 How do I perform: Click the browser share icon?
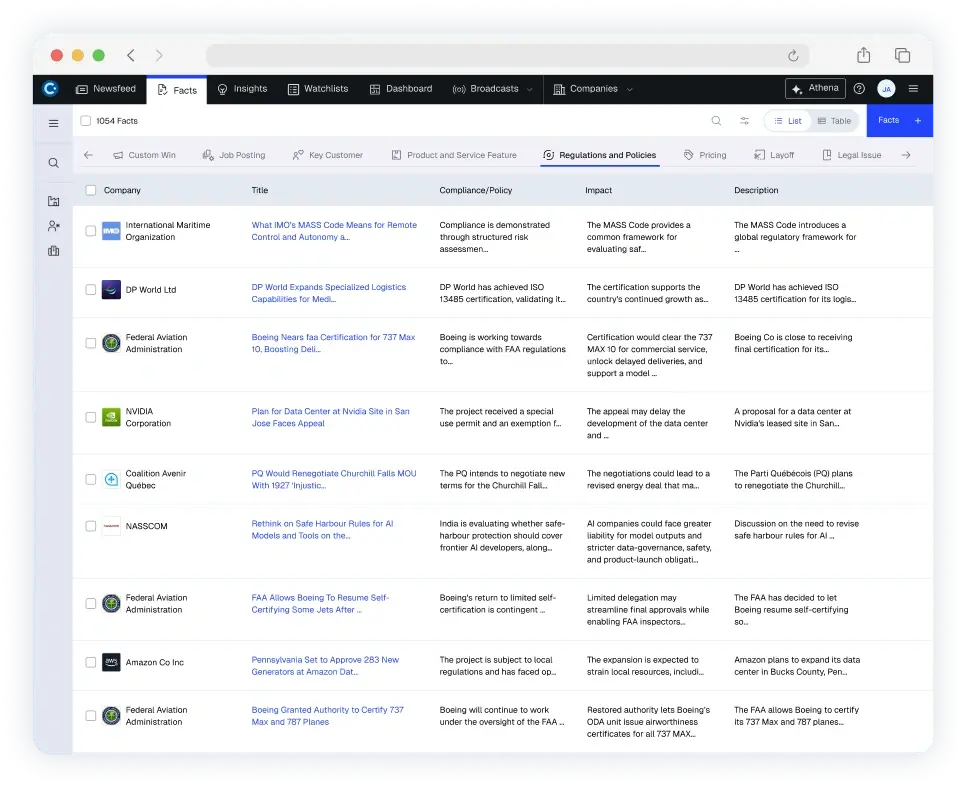point(863,55)
